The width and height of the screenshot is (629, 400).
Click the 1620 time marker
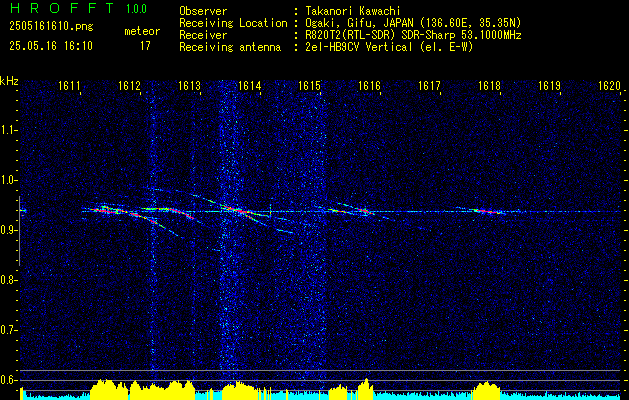609,85
